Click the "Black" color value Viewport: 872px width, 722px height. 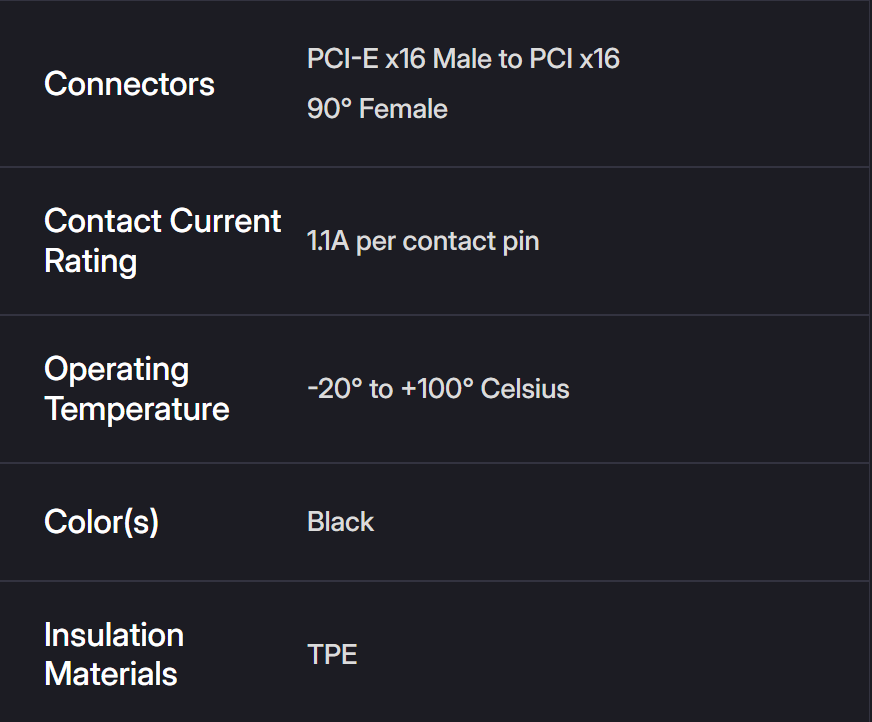click(340, 522)
